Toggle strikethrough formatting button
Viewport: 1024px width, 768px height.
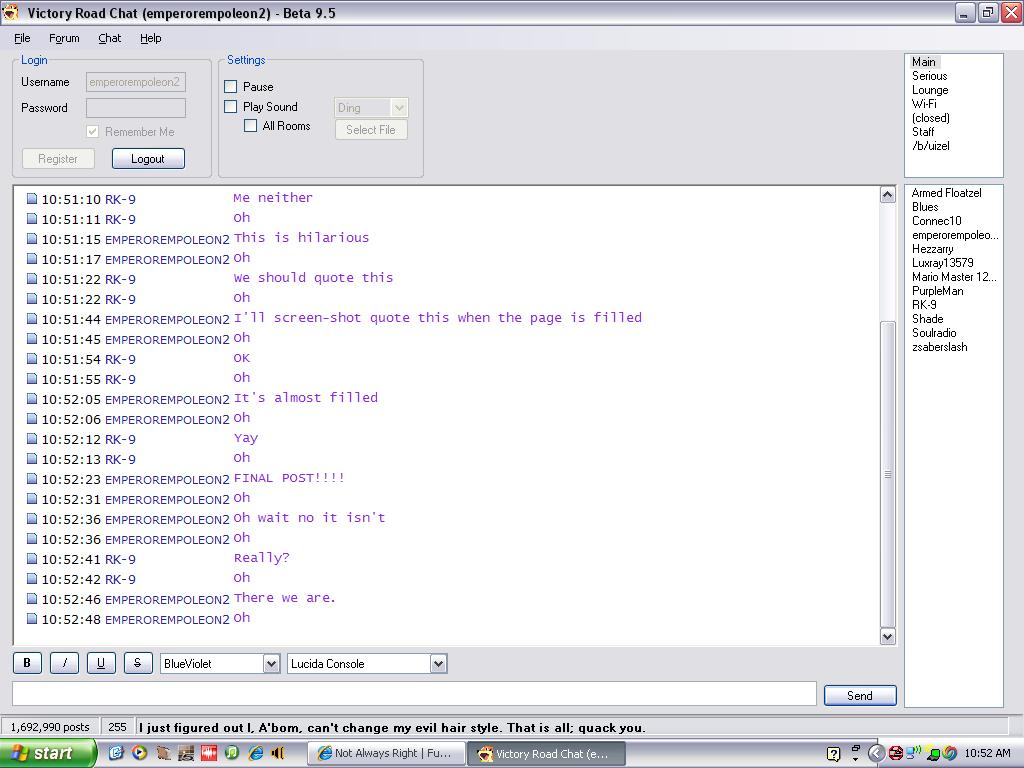137,663
